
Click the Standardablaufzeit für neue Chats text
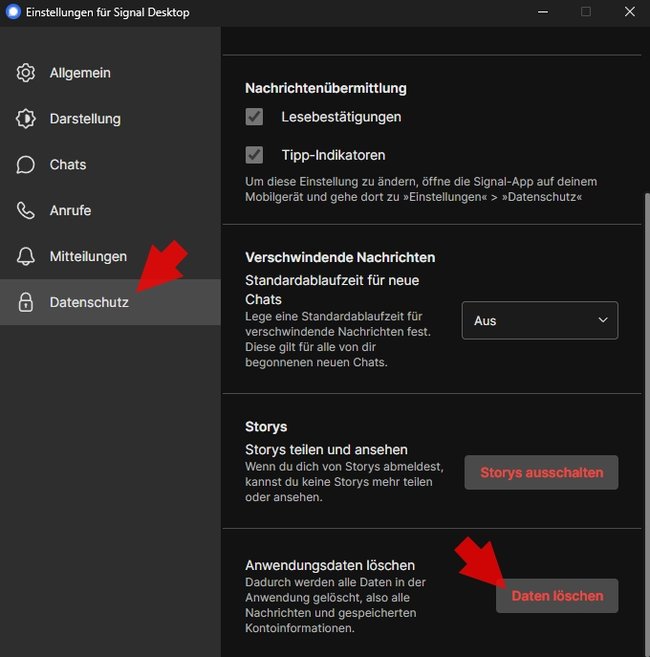click(x=332, y=290)
